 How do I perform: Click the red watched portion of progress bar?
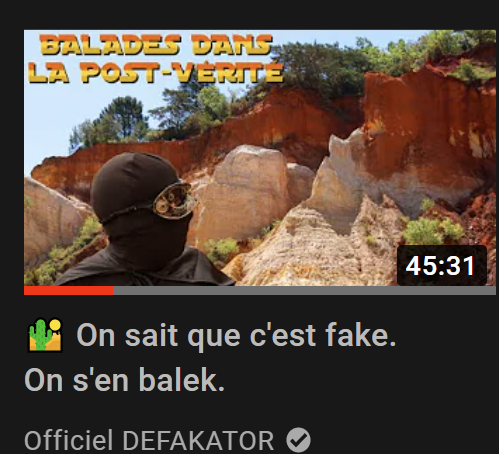(x=68, y=291)
